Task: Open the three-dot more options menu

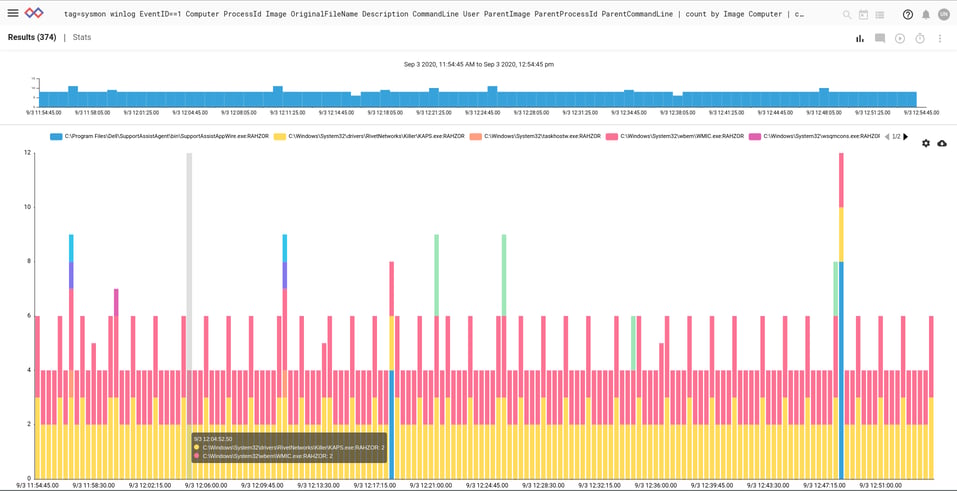Action: click(940, 38)
